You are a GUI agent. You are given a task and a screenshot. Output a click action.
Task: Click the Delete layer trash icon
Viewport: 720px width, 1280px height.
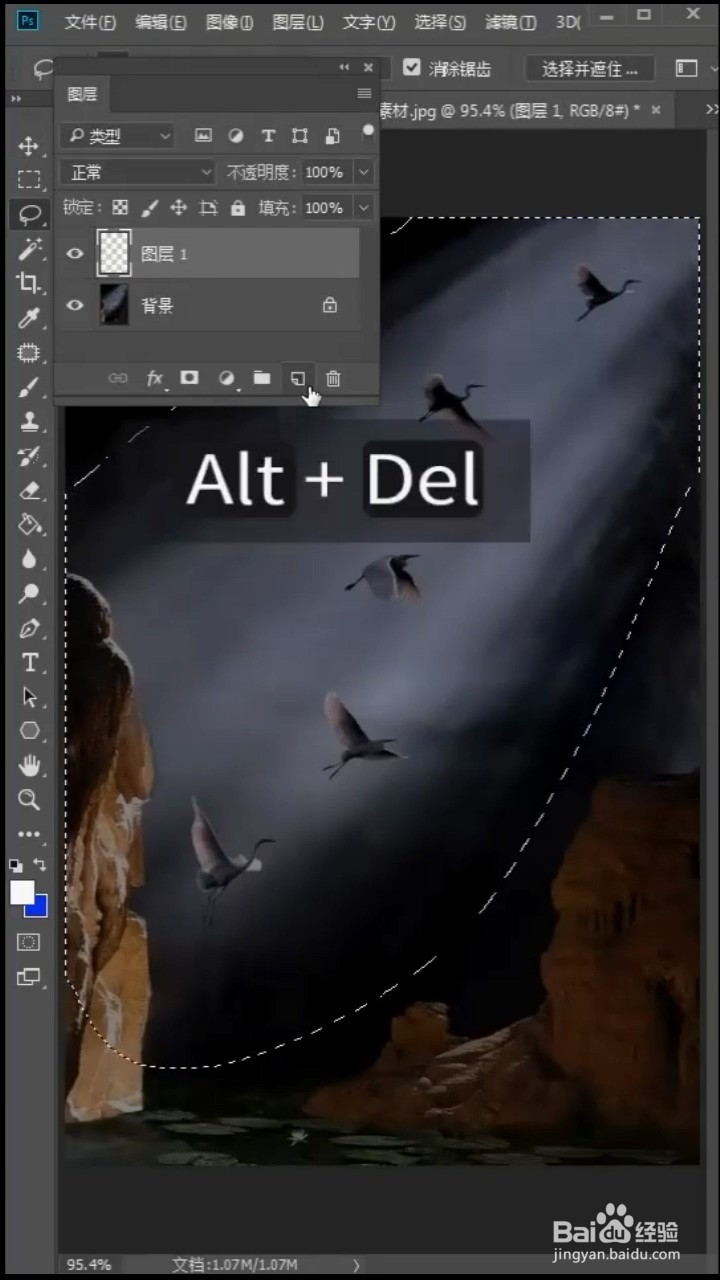[333, 378]
